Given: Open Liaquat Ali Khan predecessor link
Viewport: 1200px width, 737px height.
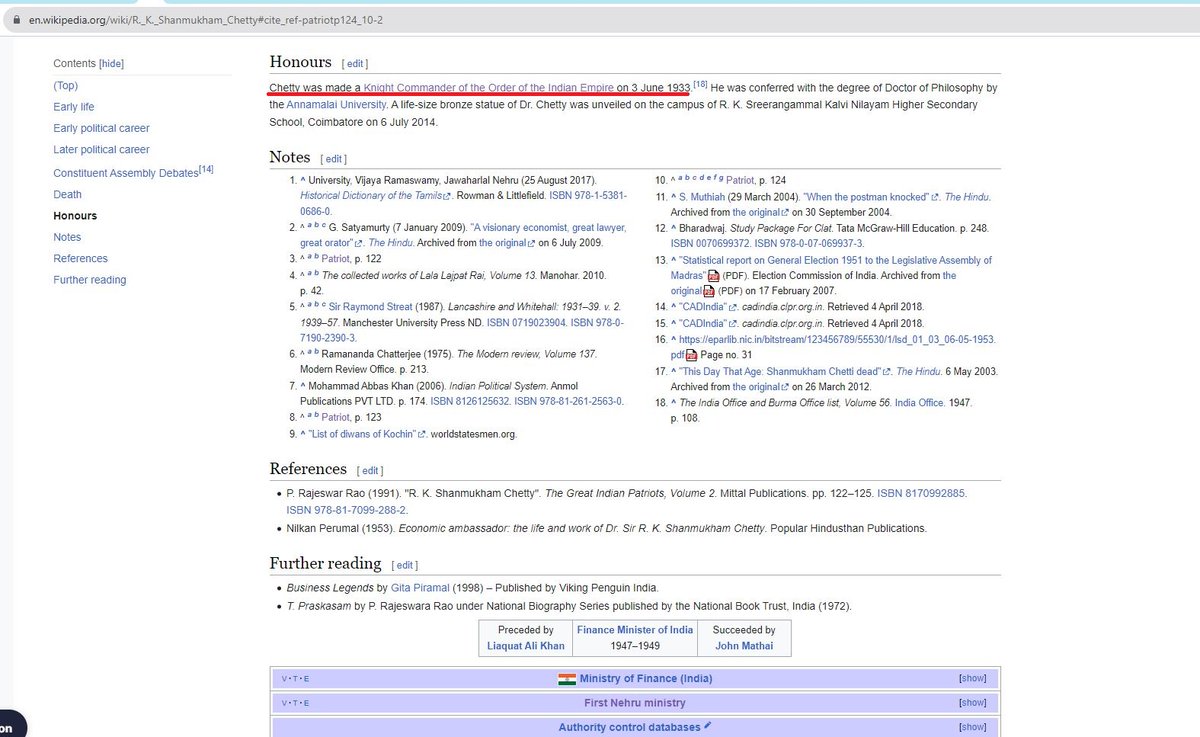Looking at the screenshot, I should [526, 646].
